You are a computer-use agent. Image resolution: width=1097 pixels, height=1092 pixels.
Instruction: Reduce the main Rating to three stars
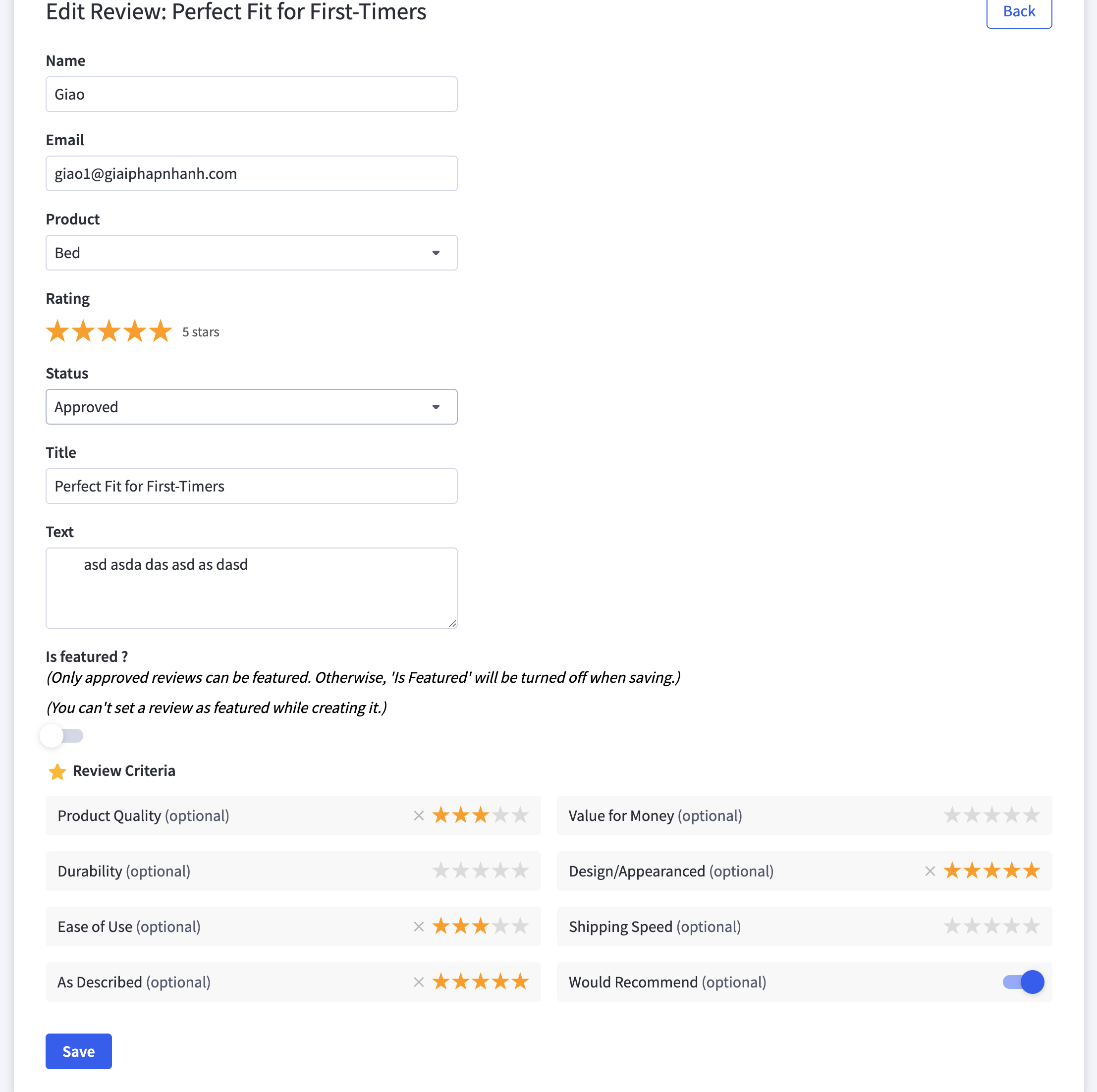pyautogui.click(x=109, y=331)
